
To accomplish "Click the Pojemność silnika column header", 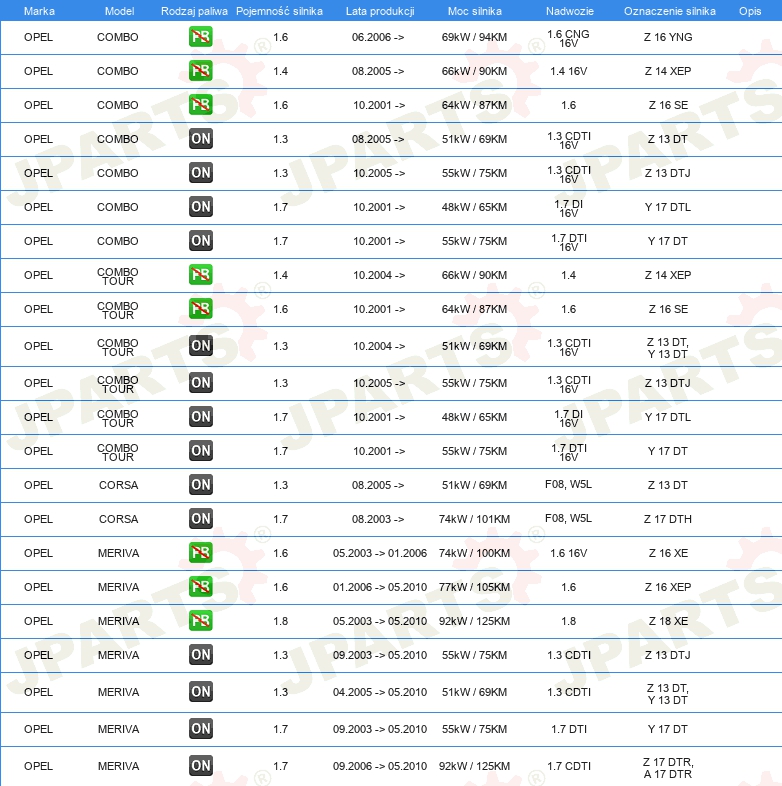I will tap(279, 11).
